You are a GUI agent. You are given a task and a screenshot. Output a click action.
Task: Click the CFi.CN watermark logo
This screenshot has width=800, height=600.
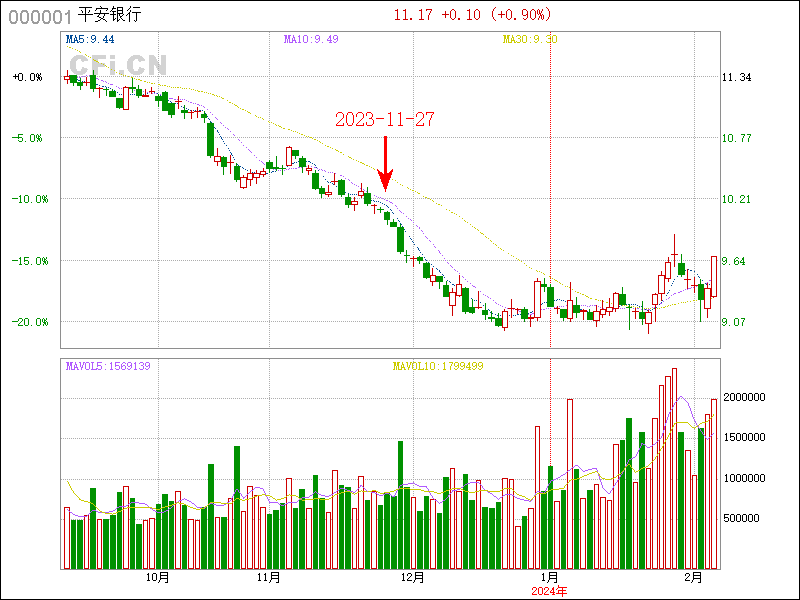pyautogui.click(x=117, y=66)
